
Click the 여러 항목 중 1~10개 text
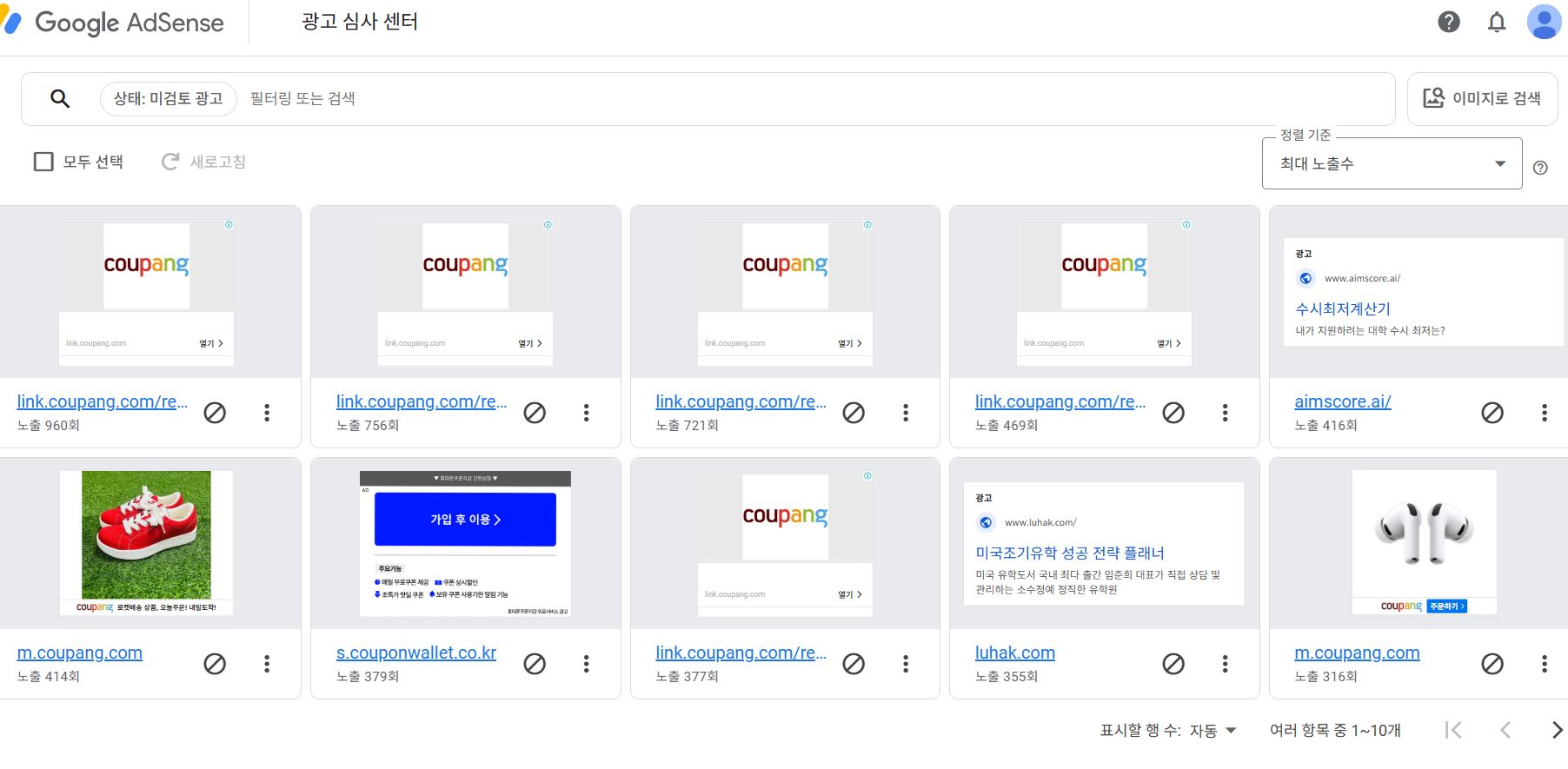coord(1335,731)
